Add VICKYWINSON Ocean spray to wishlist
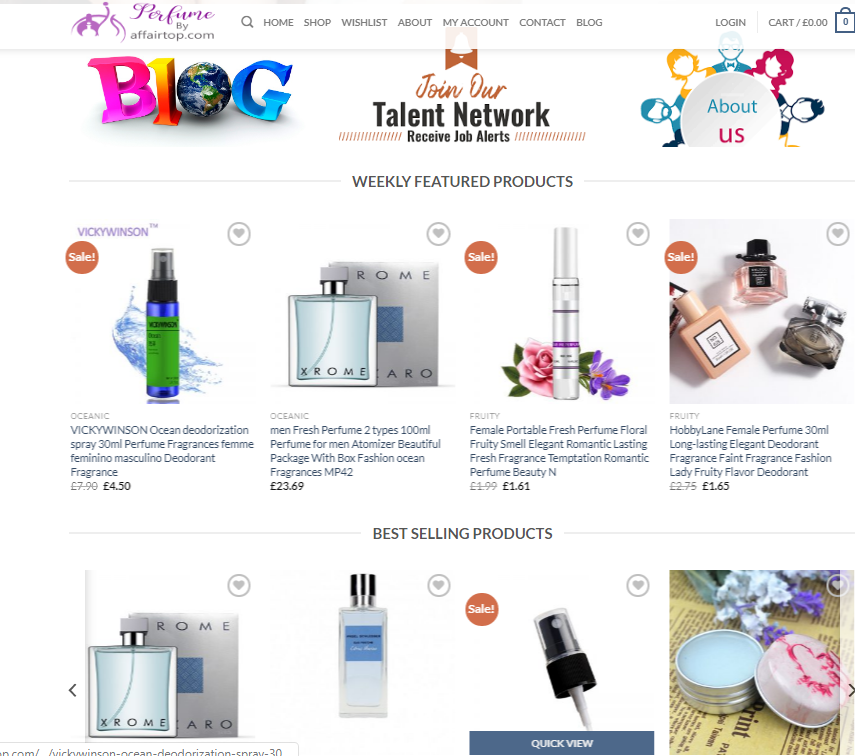855x756 pixels. click(239, 234)
